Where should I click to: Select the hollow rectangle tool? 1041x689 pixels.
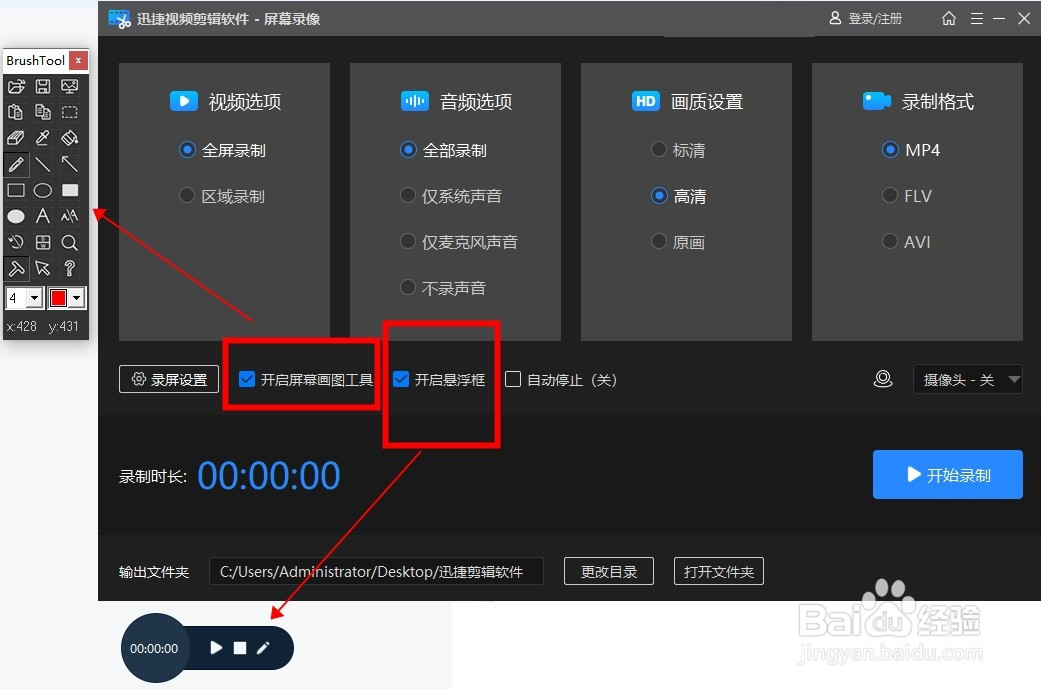[x=16, y=191]
